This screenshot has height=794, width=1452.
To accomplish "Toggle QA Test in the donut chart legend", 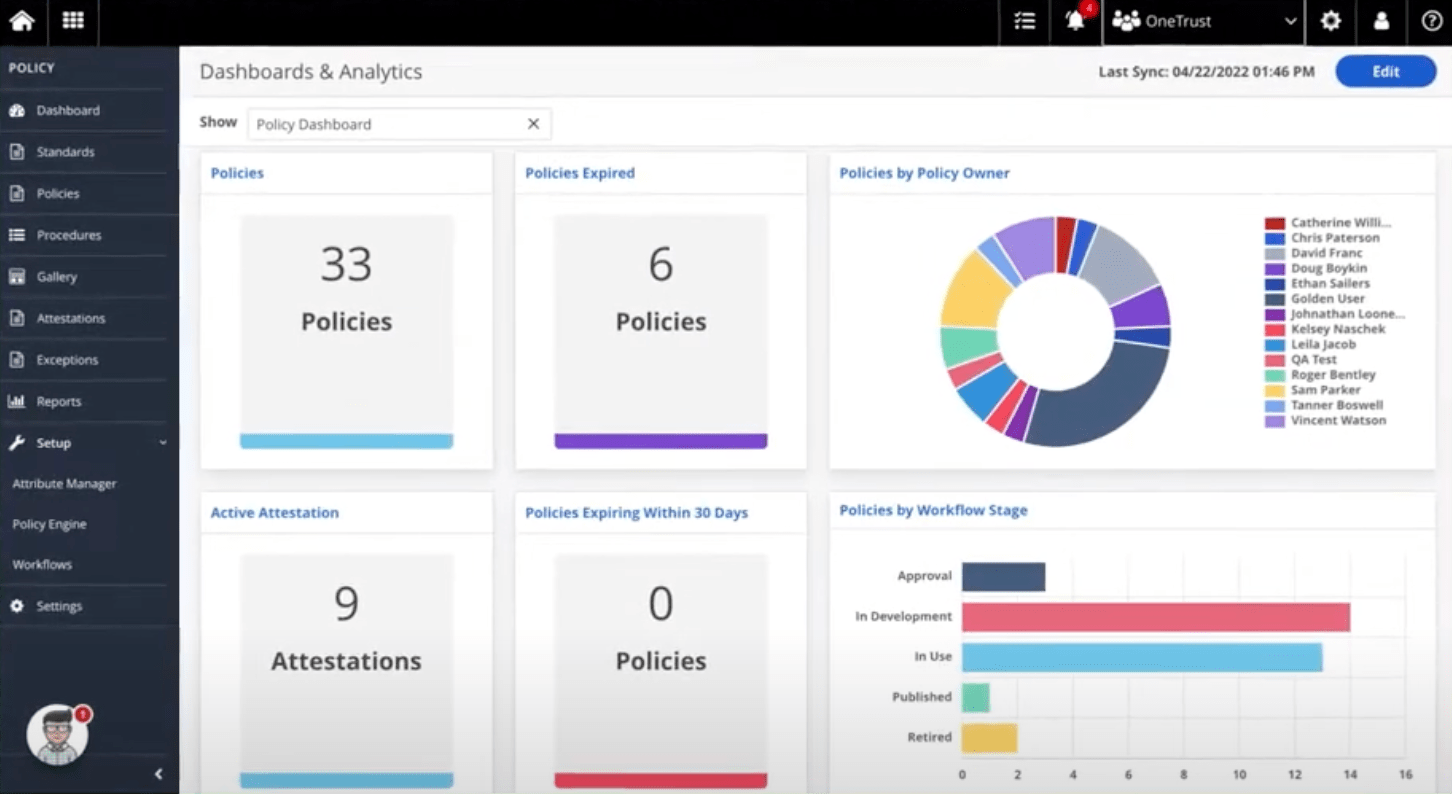I will pyautogui.click(x=1320, y=359).
